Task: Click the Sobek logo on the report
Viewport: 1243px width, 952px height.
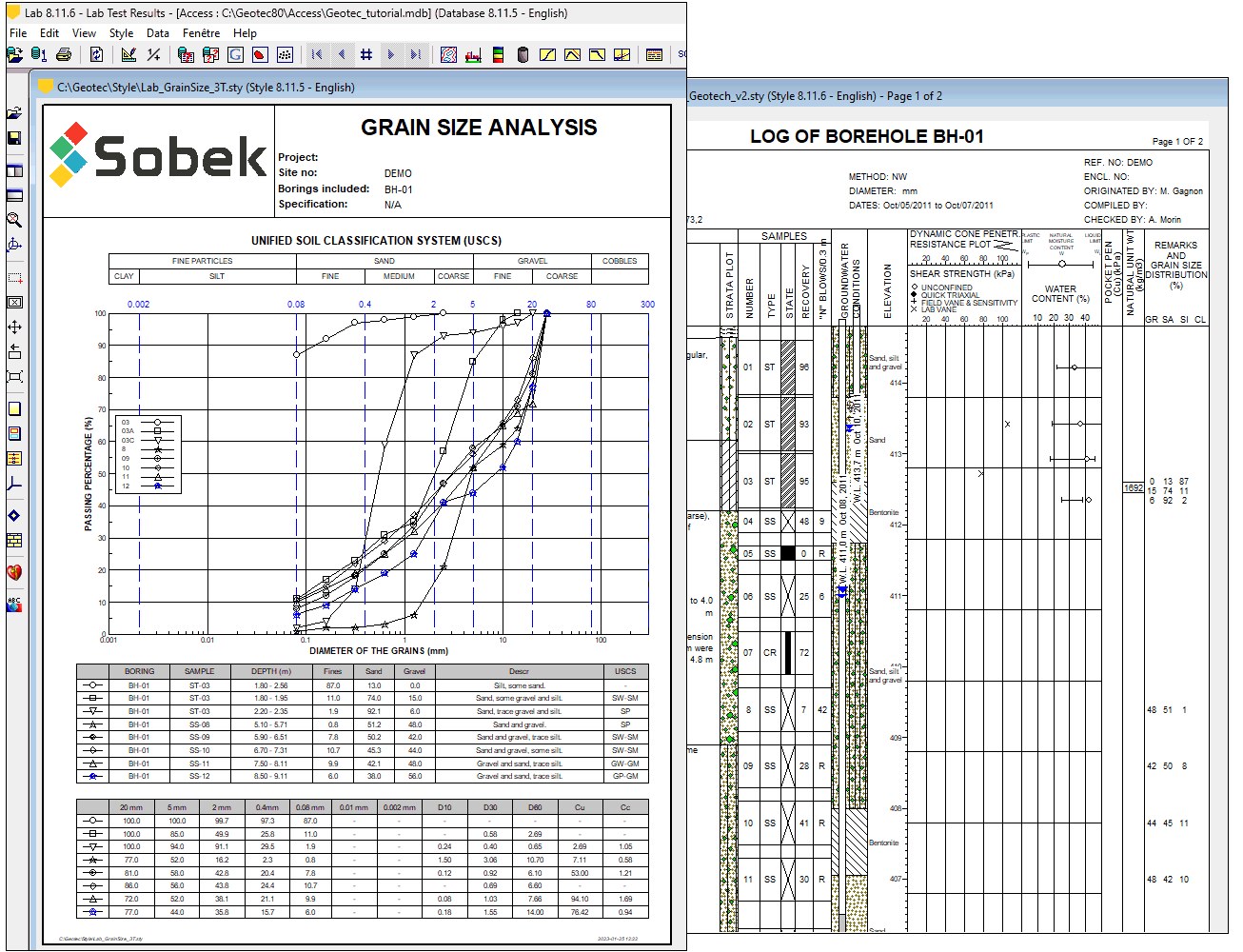Action: tap(159, 155)
